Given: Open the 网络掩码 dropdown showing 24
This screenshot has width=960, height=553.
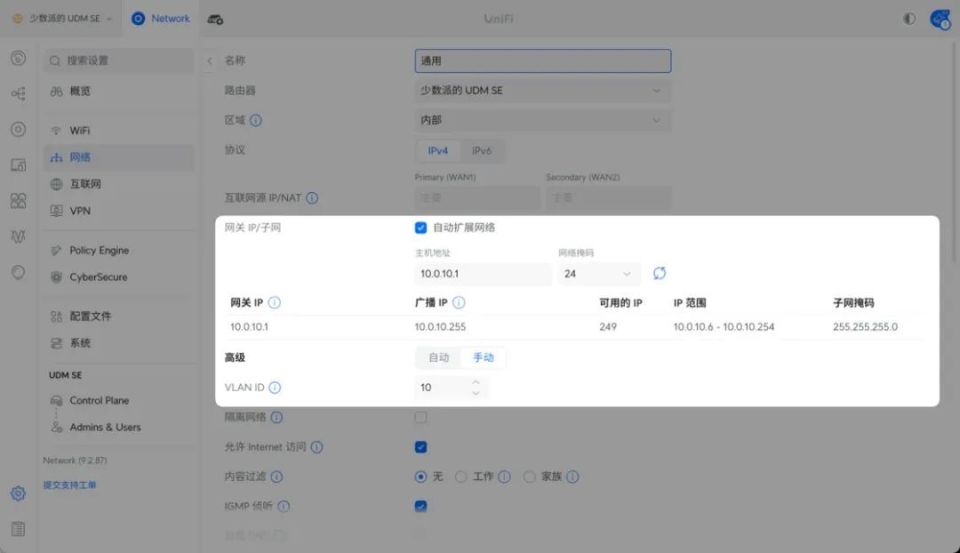Looking at the screenshot, I should [x=599, y=274].
